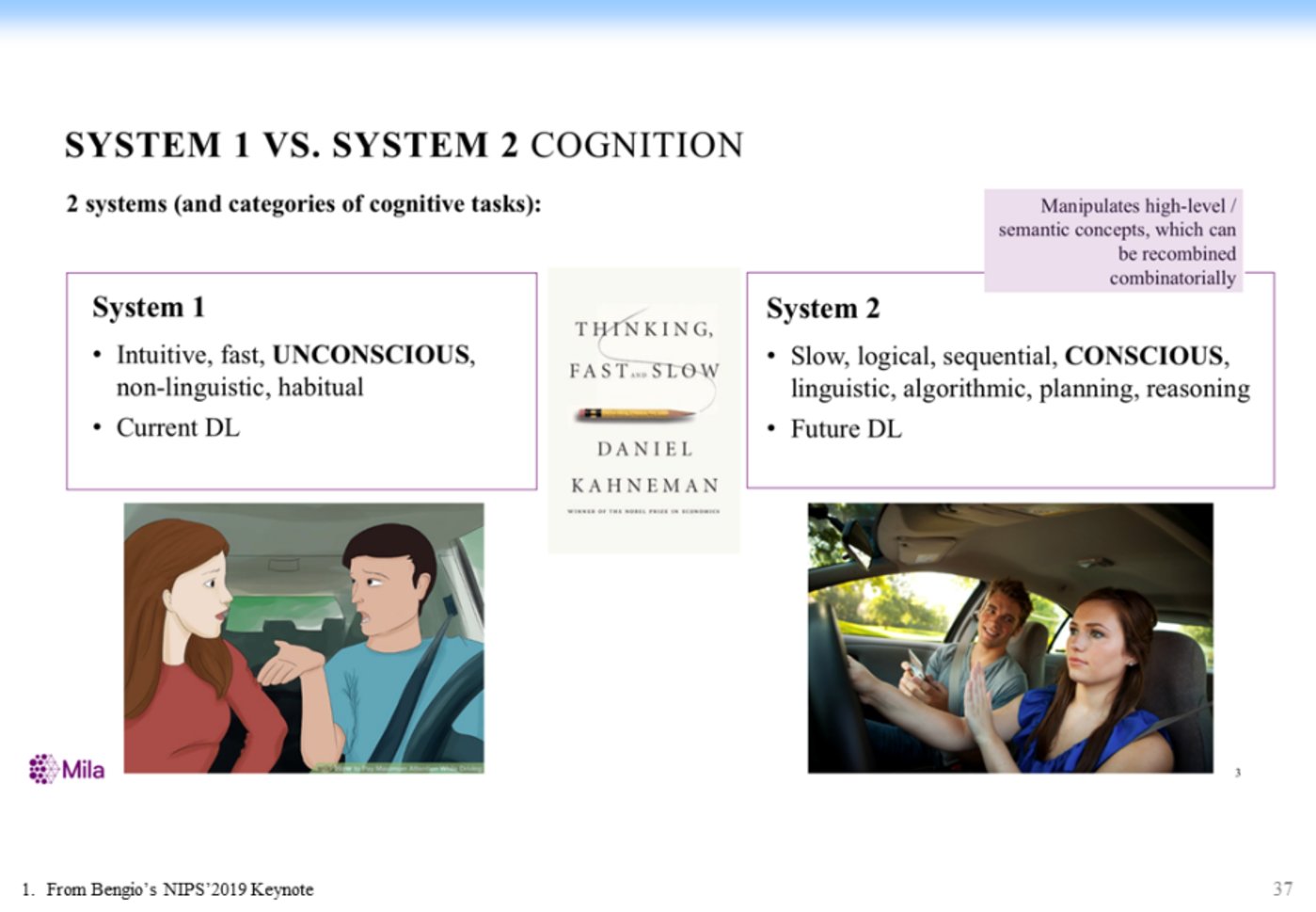The height and width of the screenshot is (912, 1316).
Task: Click the bold word 'CONSCIOUS' in System 2
Action: pos(1144,356)
